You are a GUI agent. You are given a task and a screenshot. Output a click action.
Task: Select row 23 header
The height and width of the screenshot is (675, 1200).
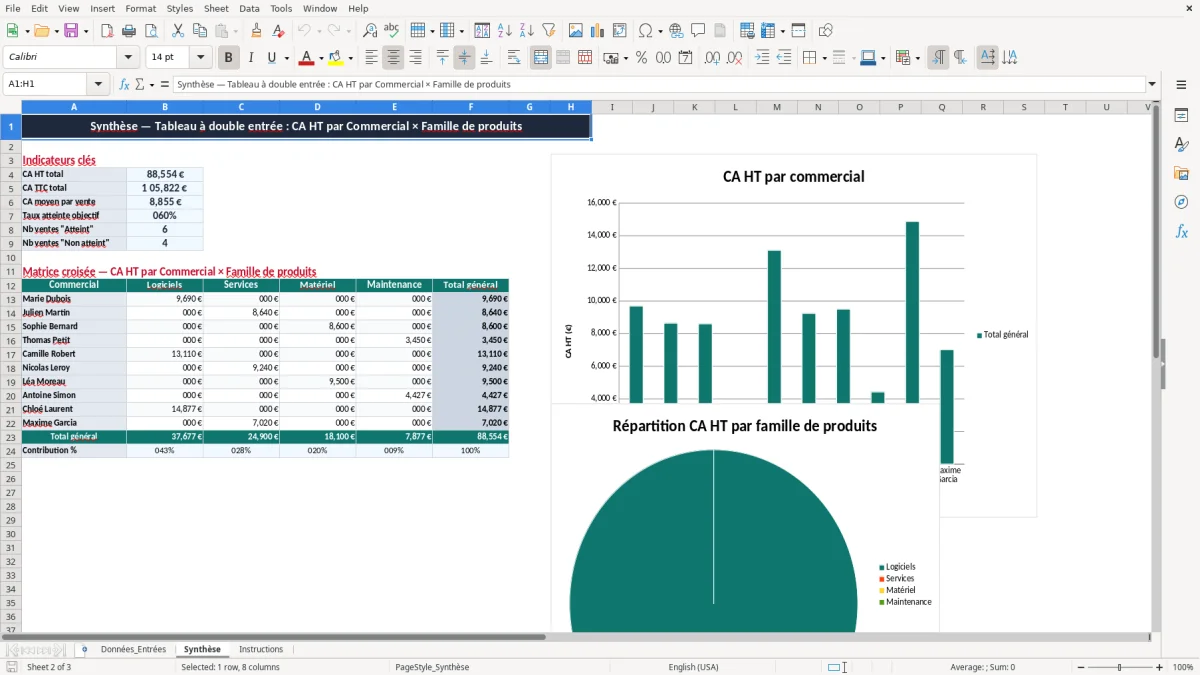click(x=11, y=437)
